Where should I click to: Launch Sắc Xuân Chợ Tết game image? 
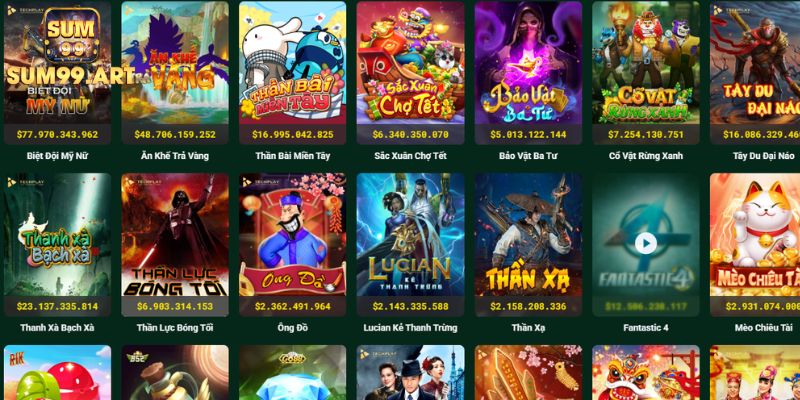click(x=410, y=63)
